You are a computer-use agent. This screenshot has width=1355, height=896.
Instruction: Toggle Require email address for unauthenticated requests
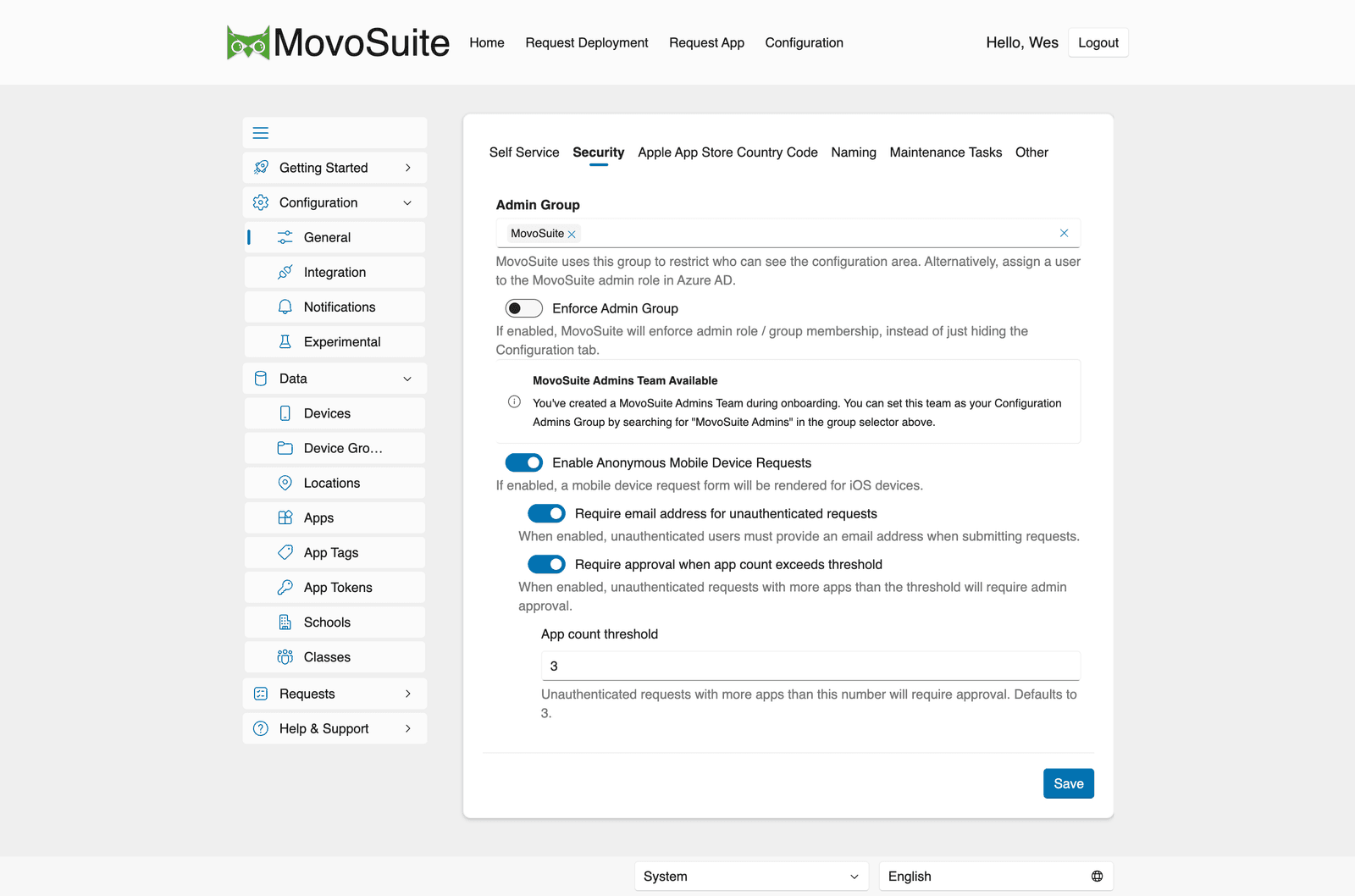546,513
